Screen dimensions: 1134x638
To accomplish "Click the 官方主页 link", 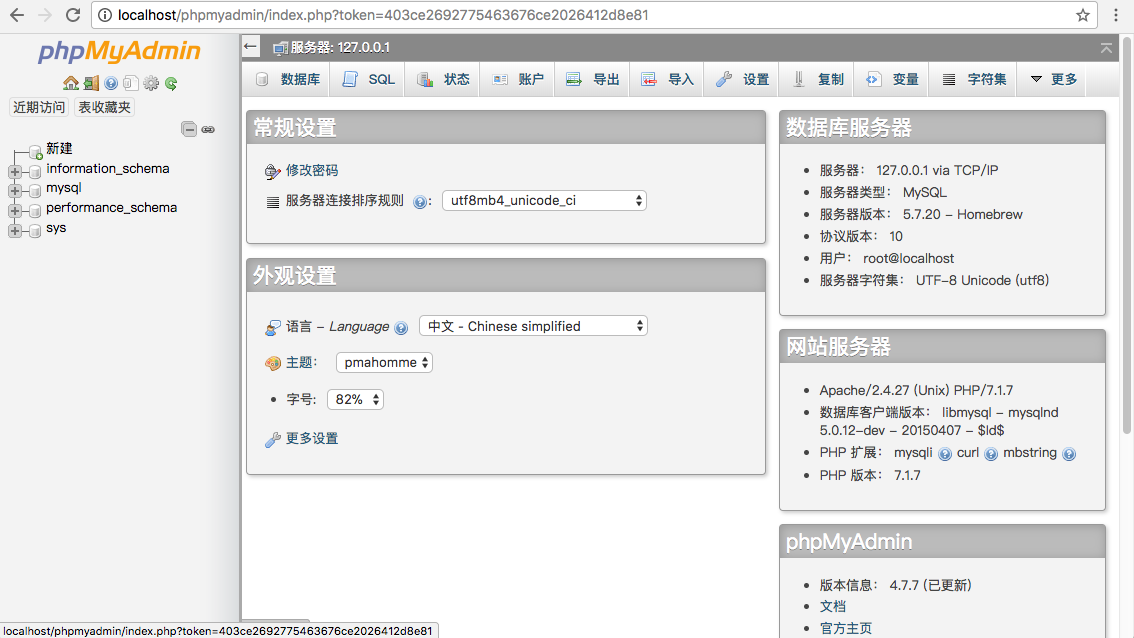I will click(845, 628).
